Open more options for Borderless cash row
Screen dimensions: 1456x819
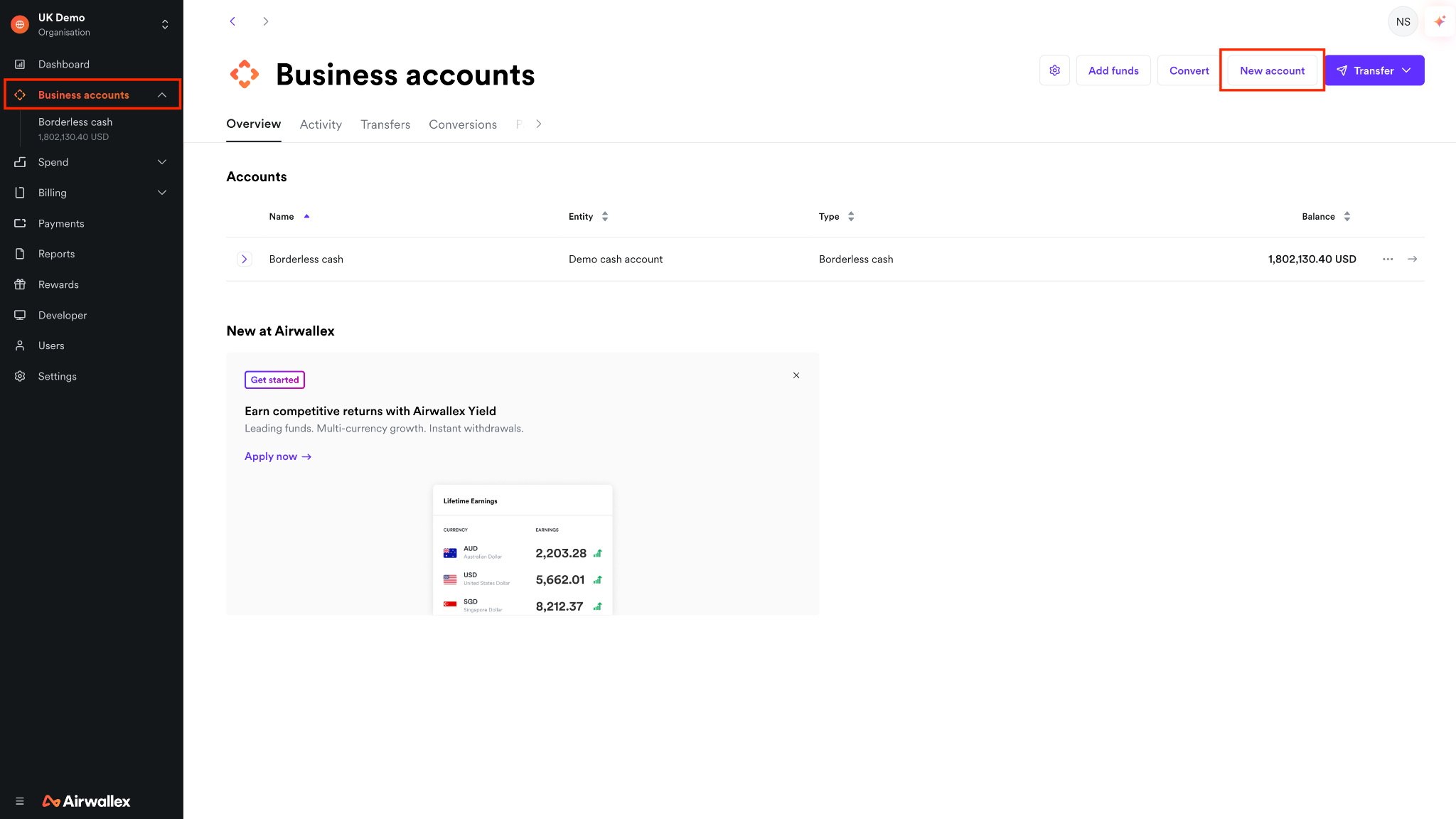coord(1388,259)
